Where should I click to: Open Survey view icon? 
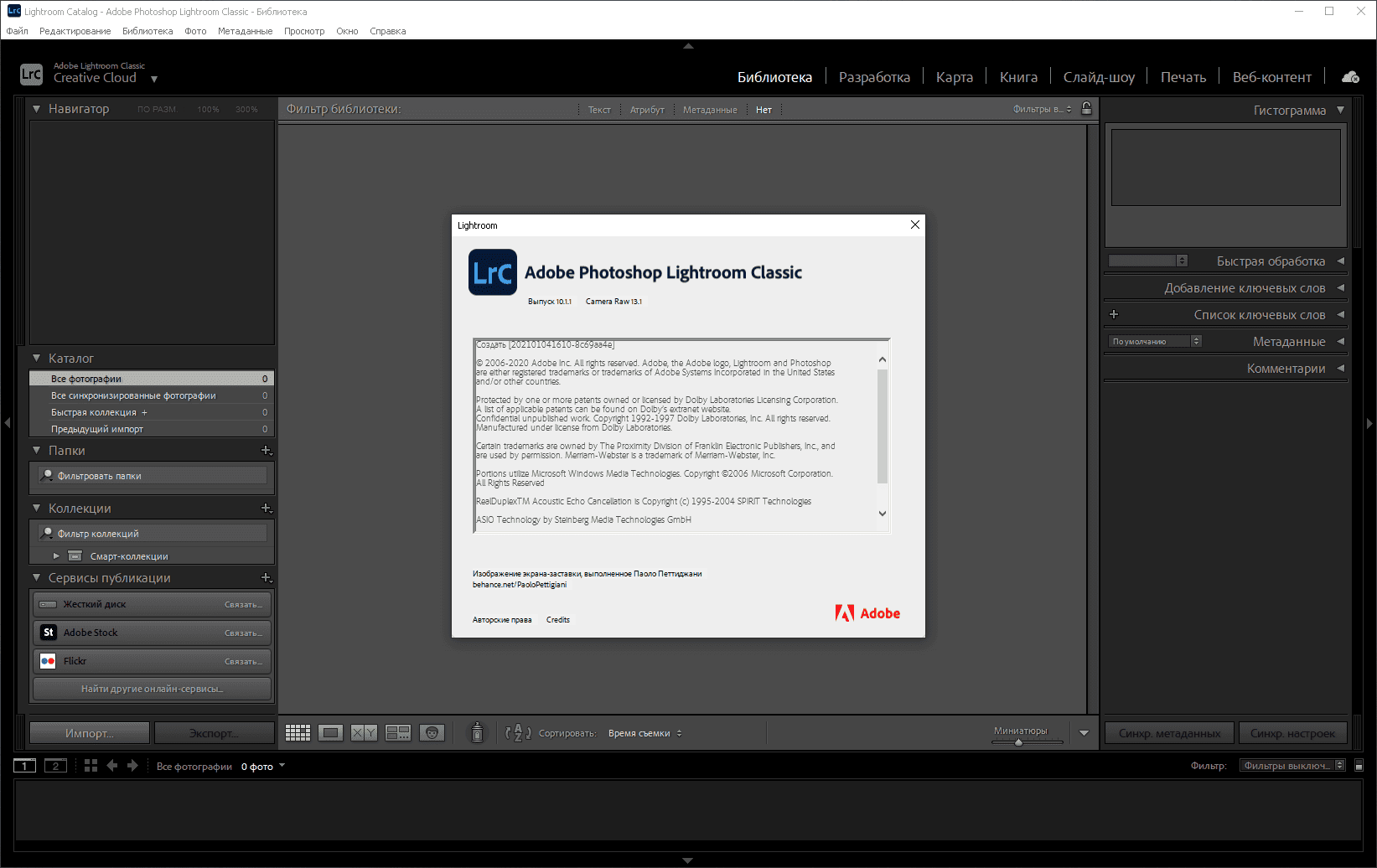398,733
